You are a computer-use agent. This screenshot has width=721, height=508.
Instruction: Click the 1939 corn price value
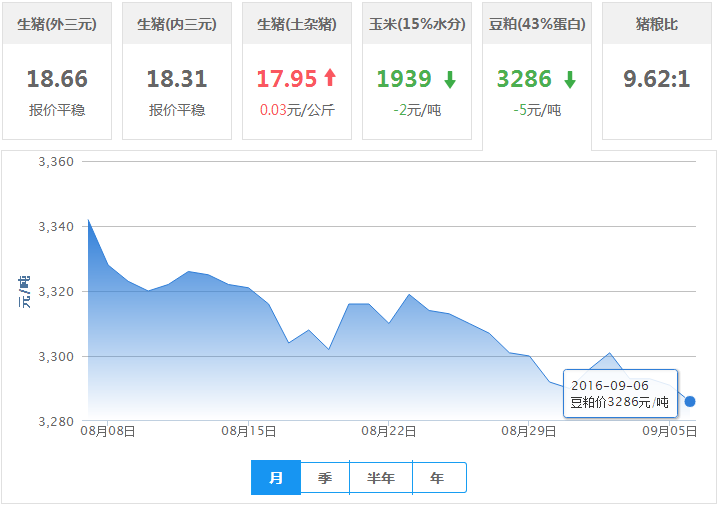[404, 79]
